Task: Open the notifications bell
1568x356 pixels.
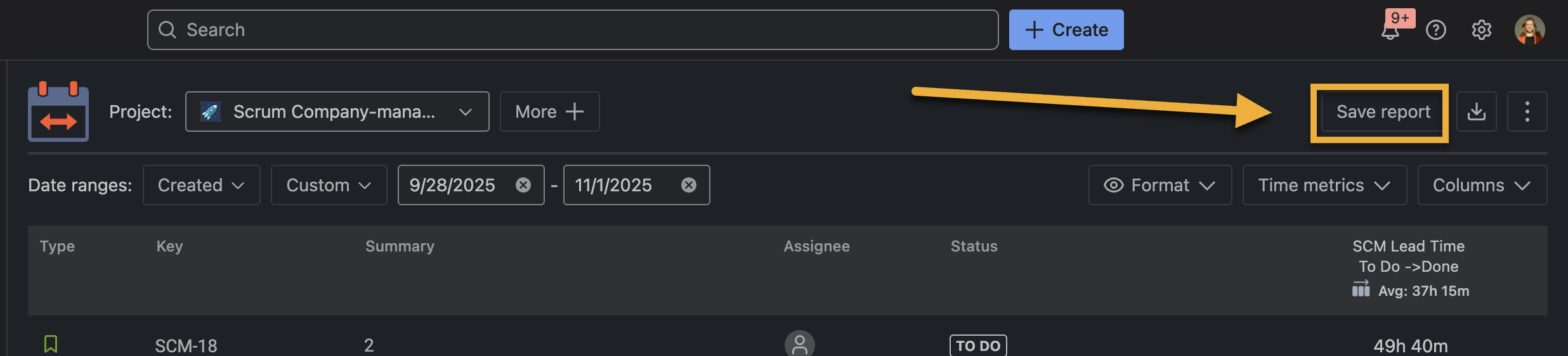Action: (x=1390, y=31)
